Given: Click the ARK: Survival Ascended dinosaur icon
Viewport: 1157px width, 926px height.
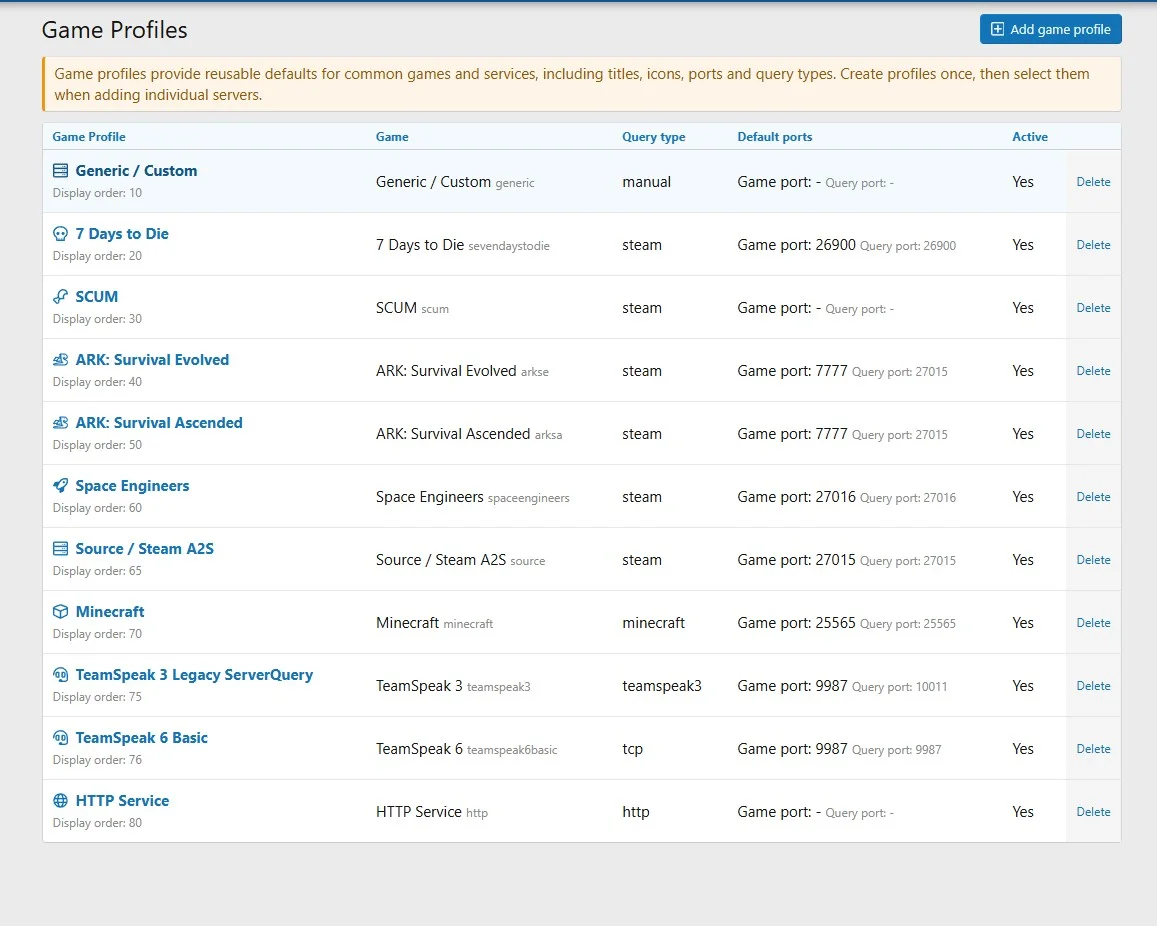Looking at the screenshot, I should coord(61,423).
